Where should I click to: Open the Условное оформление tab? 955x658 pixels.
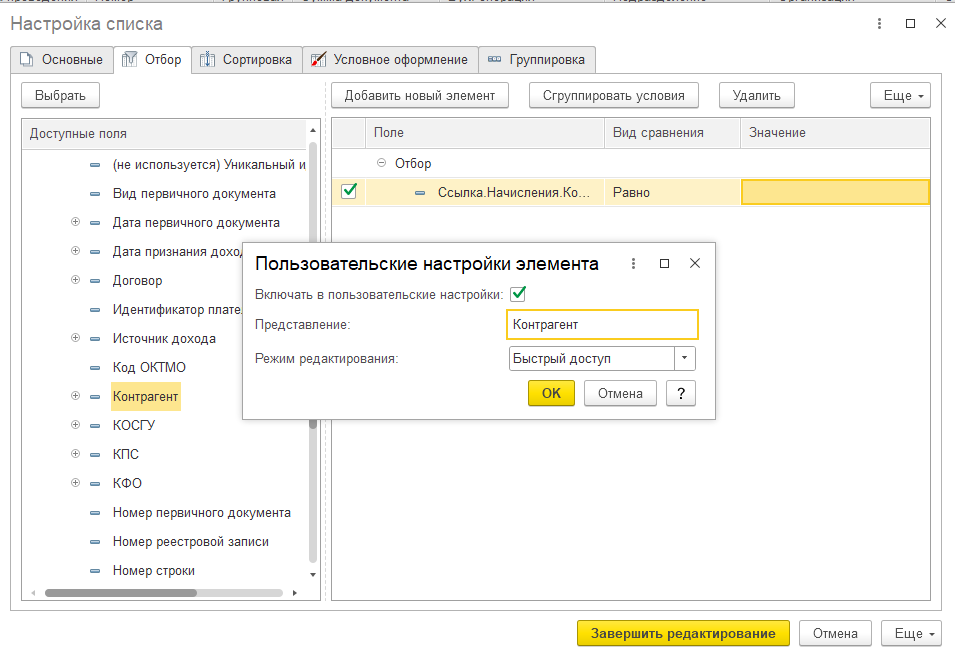pyautogui.click(x=389, y=60)
